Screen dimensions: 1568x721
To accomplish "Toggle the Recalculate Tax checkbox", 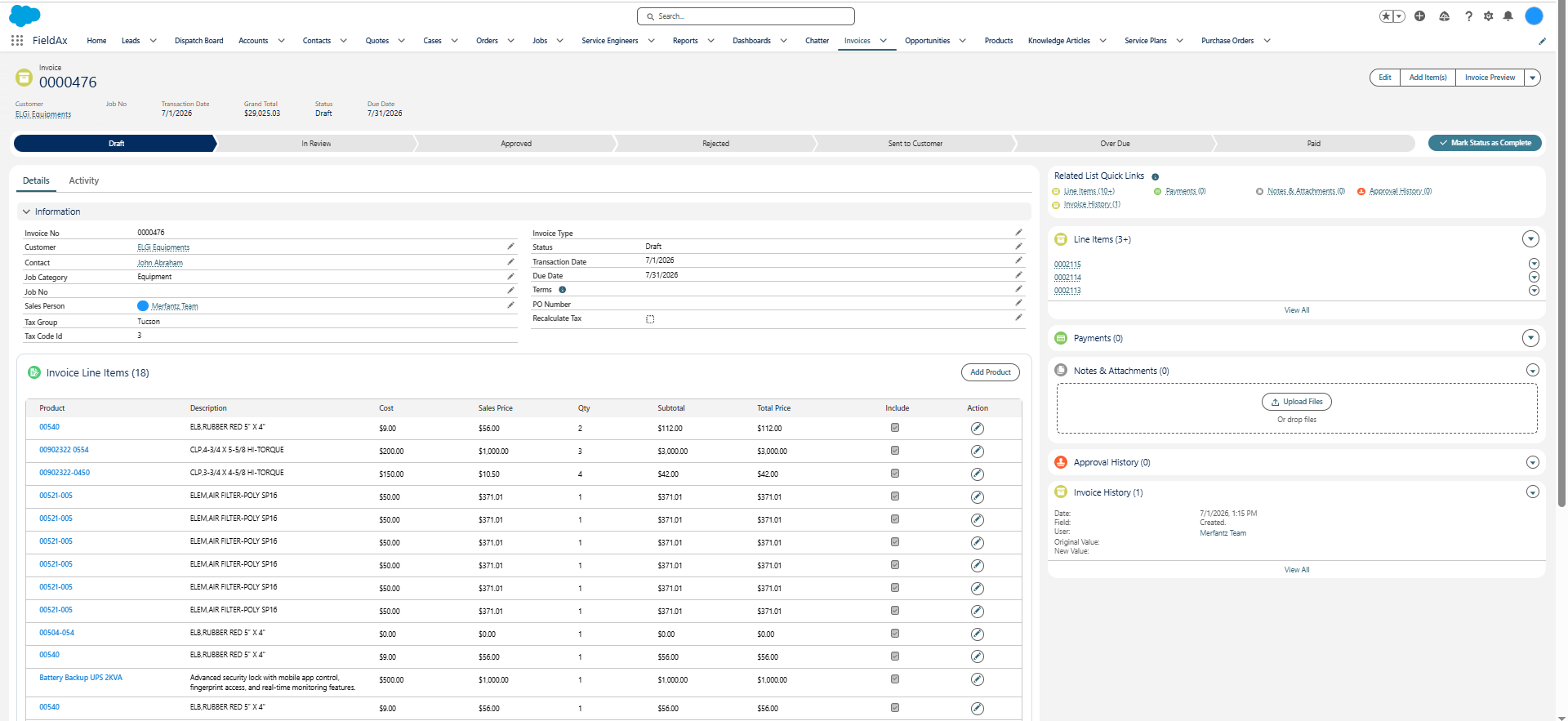I will (x=650, y=319).
